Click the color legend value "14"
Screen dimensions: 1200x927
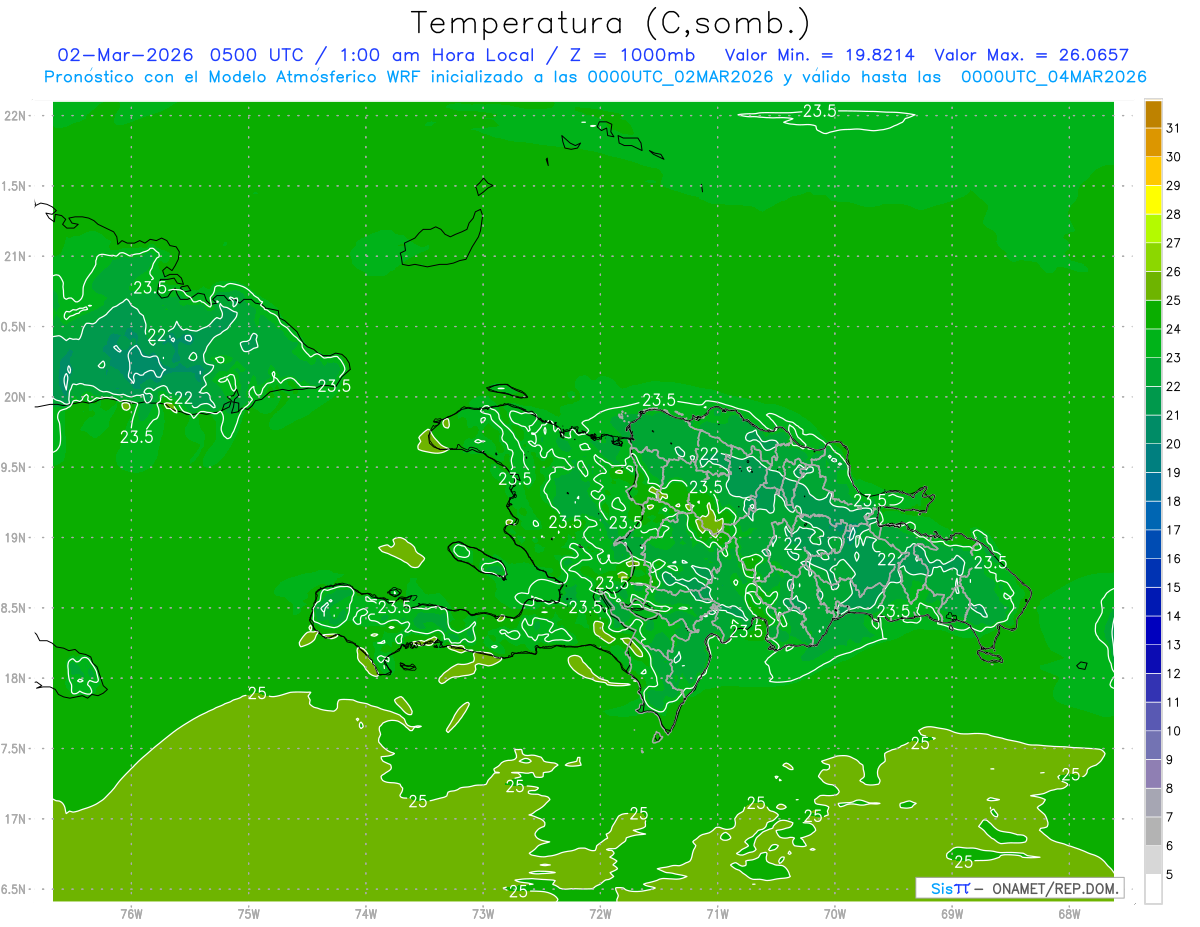[x=1174, y=616]
